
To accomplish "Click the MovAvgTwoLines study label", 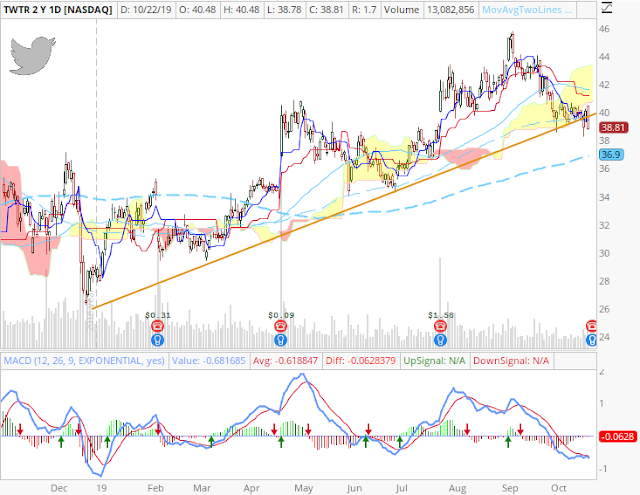I will 527,10.
